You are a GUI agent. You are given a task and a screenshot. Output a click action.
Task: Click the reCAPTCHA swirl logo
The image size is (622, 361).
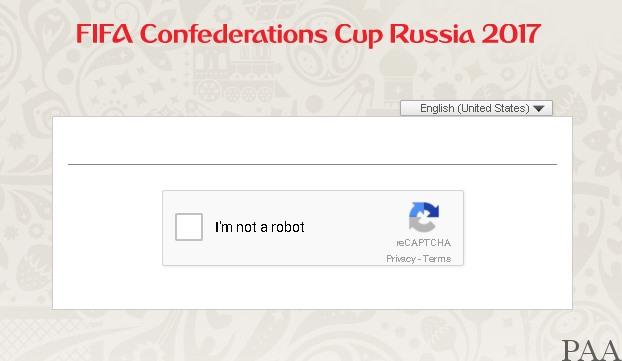[x=424, y=217]
